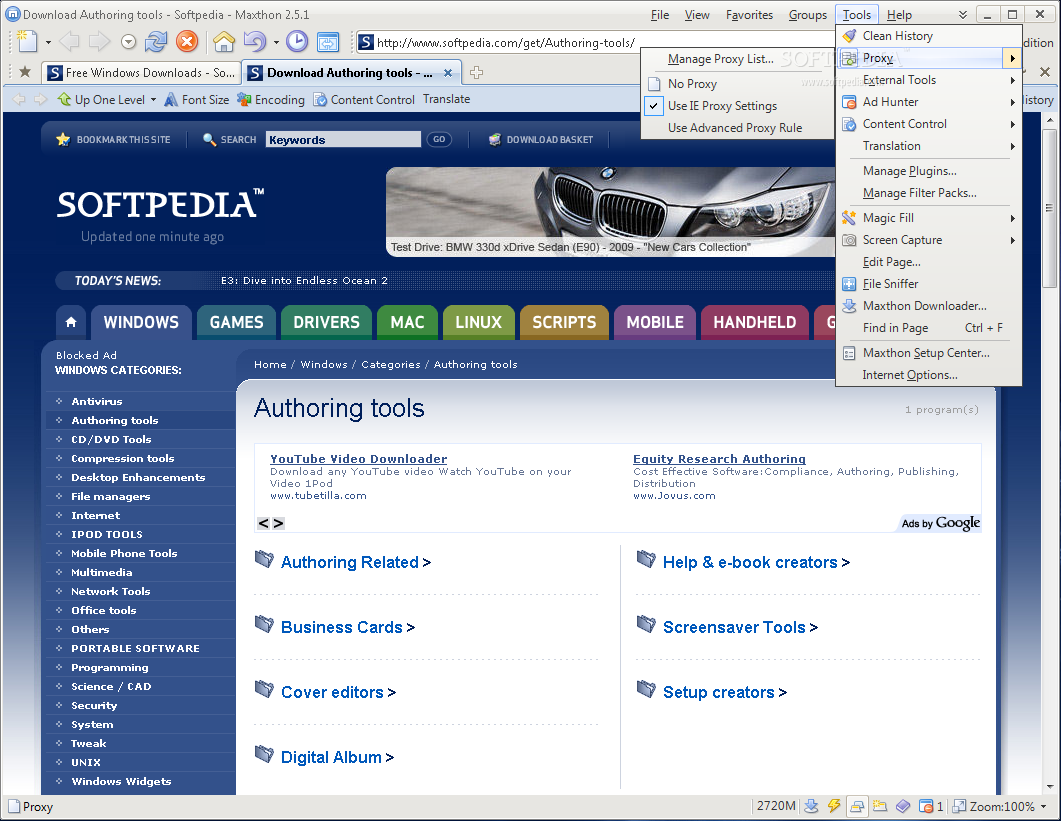Image resolution: width=1061 pixels, height=821 pixels.
Task: Open Maxthon Downloader... entry
Action: point(928,306)
